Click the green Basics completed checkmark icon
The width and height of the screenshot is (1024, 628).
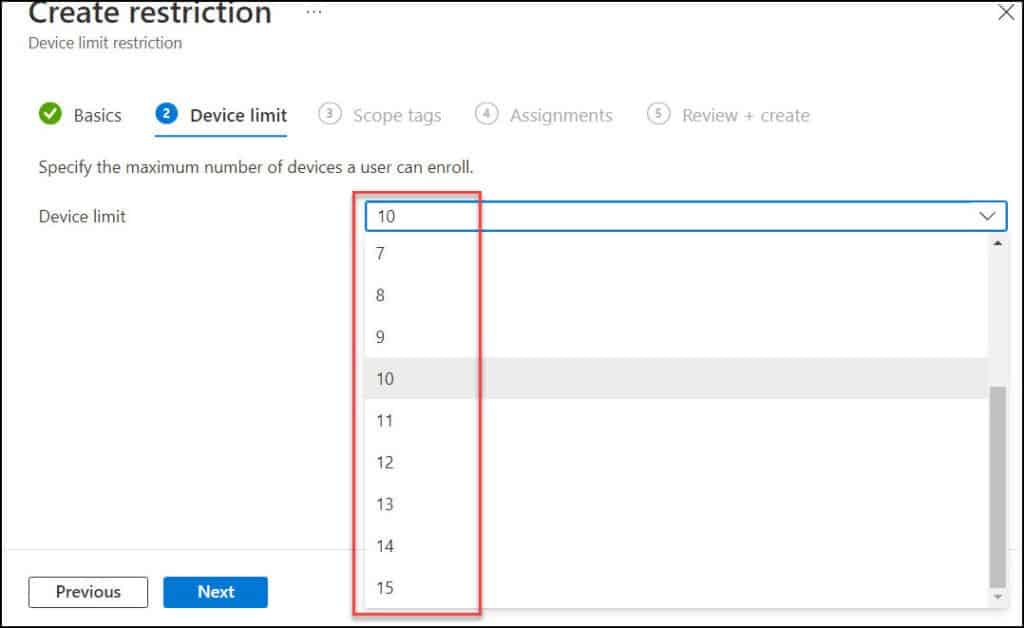(50, 114)
